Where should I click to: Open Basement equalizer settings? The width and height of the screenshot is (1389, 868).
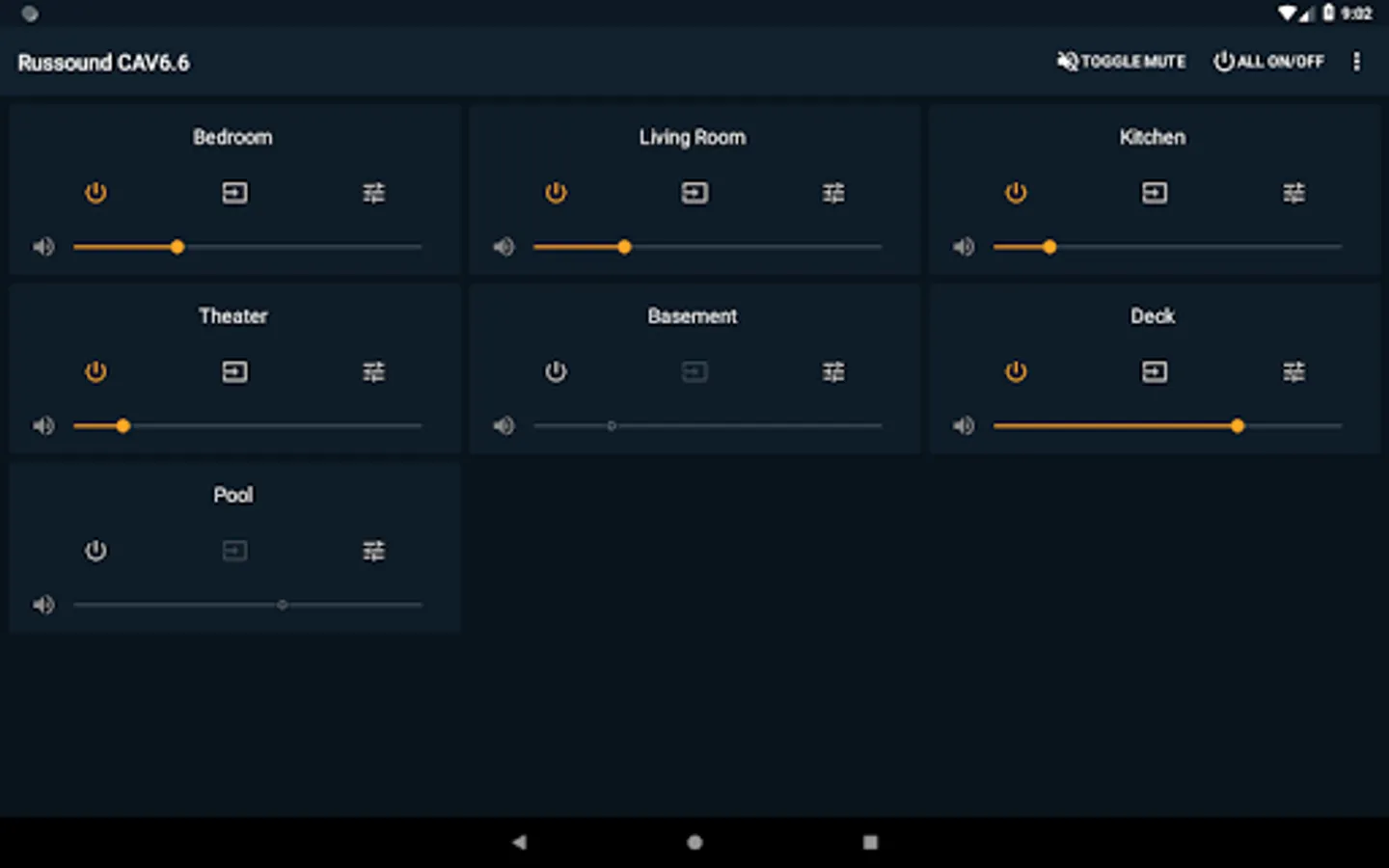point(833,371)
